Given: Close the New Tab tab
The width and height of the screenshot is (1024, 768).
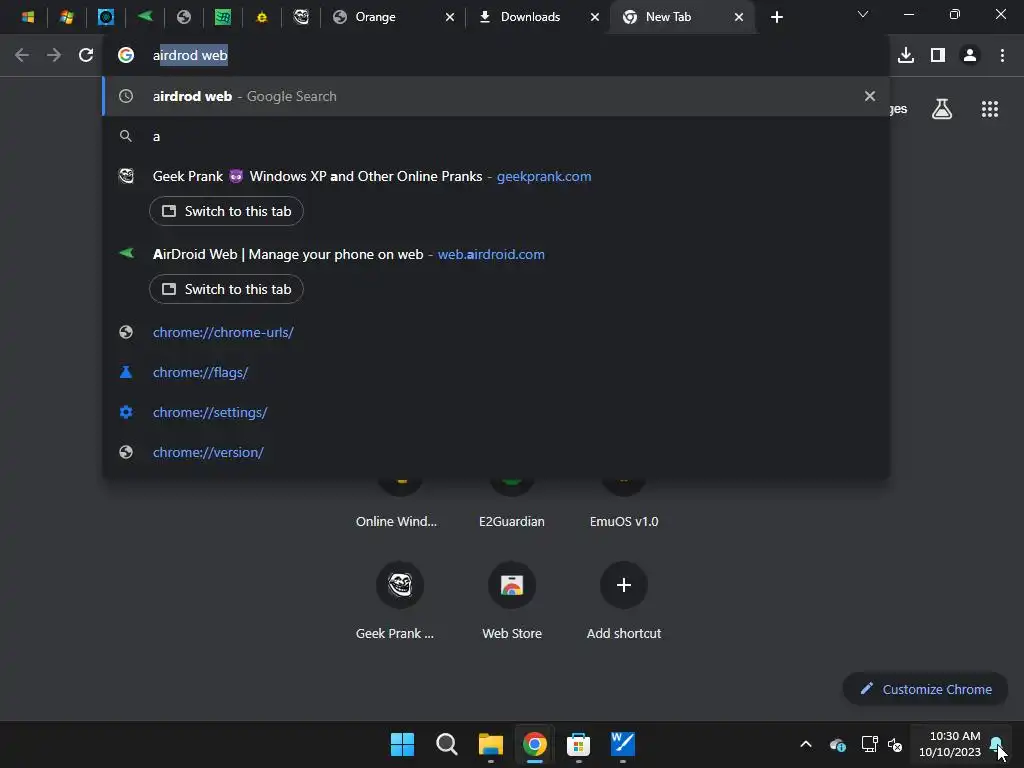Looking at the screenshot, I should tap(739, 17).
